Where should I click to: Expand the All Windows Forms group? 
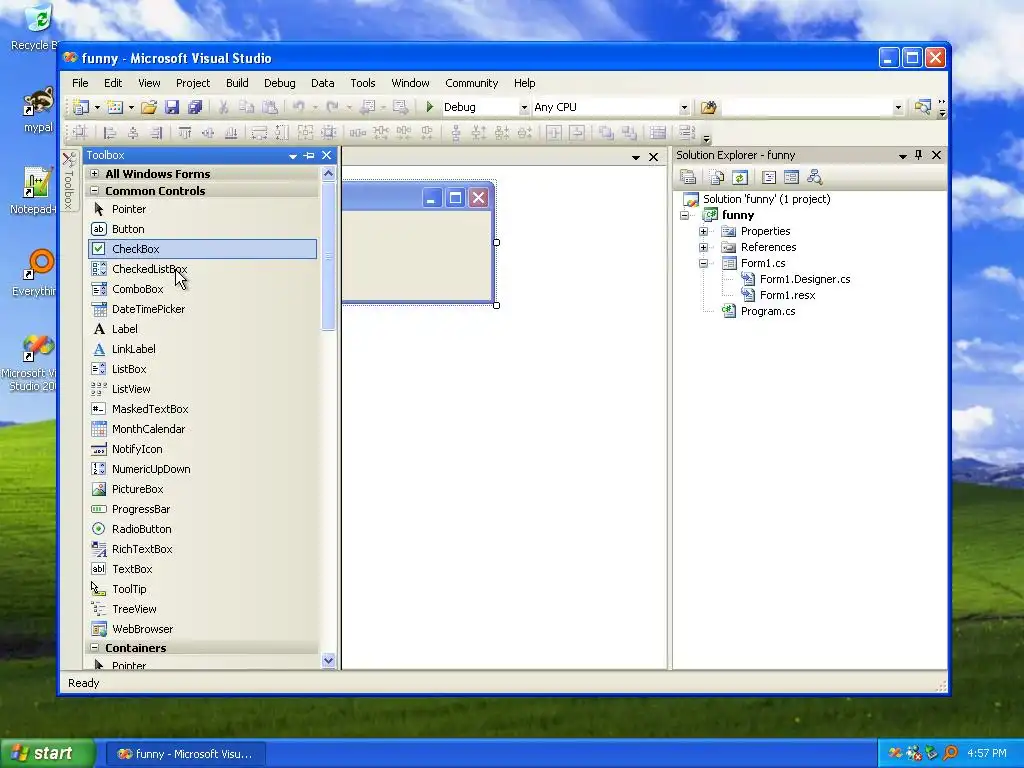[x=95, y=174]
